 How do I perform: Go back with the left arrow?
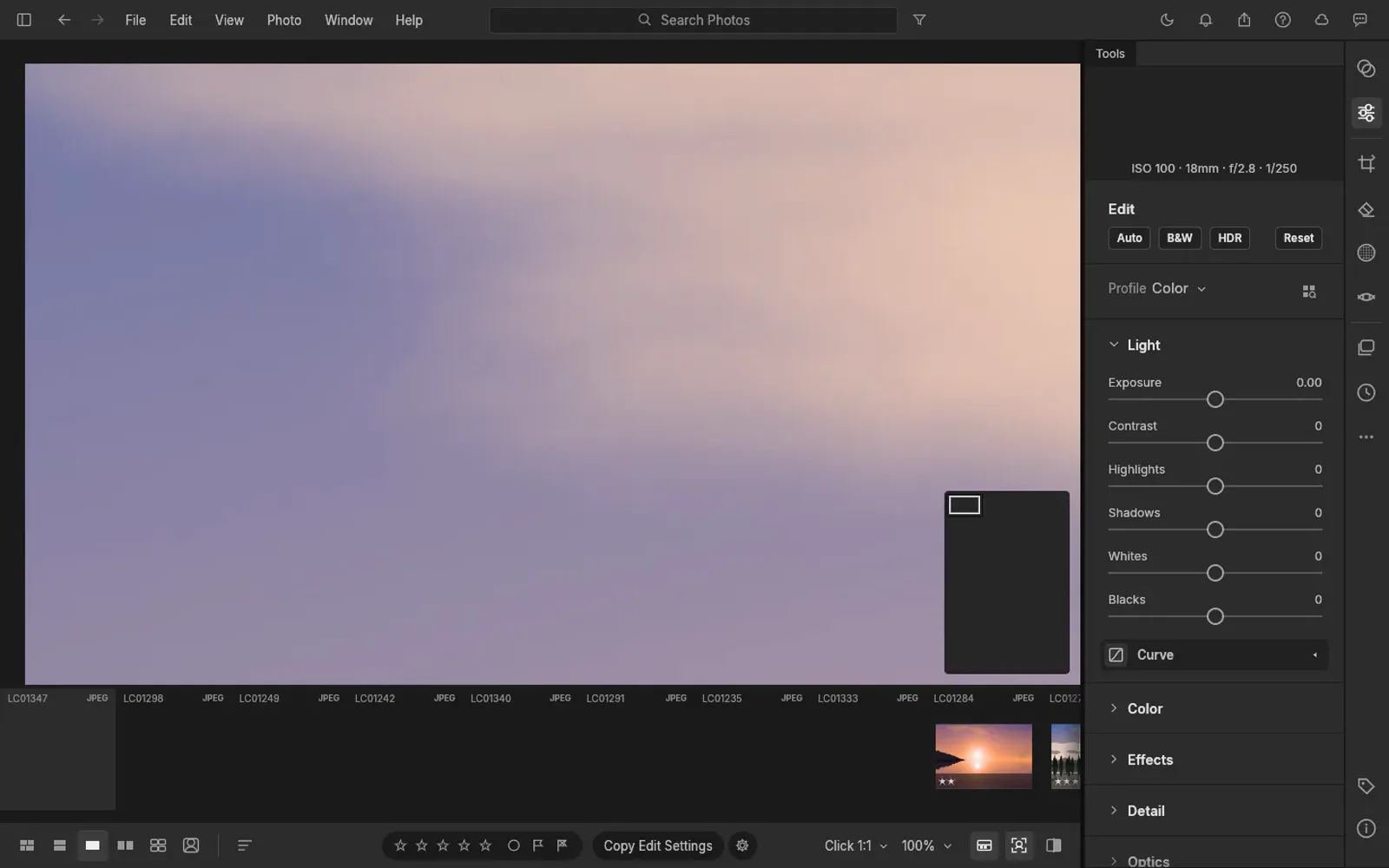click(64, 20)
